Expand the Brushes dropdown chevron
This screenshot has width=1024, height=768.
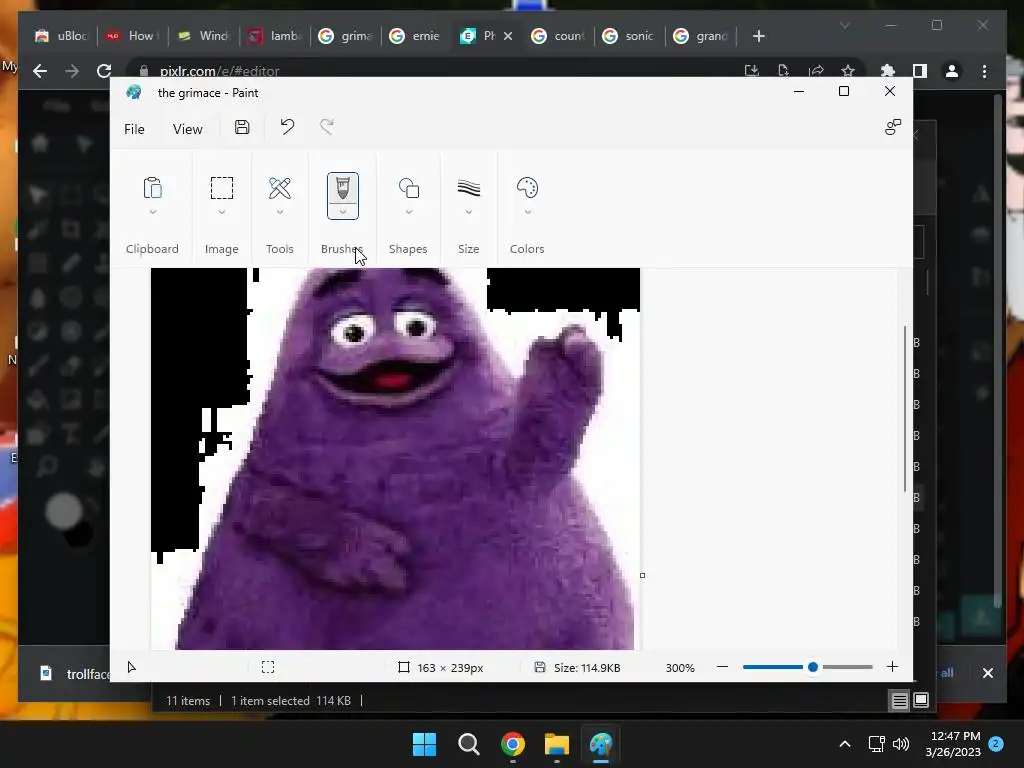(x=342, y=212)
